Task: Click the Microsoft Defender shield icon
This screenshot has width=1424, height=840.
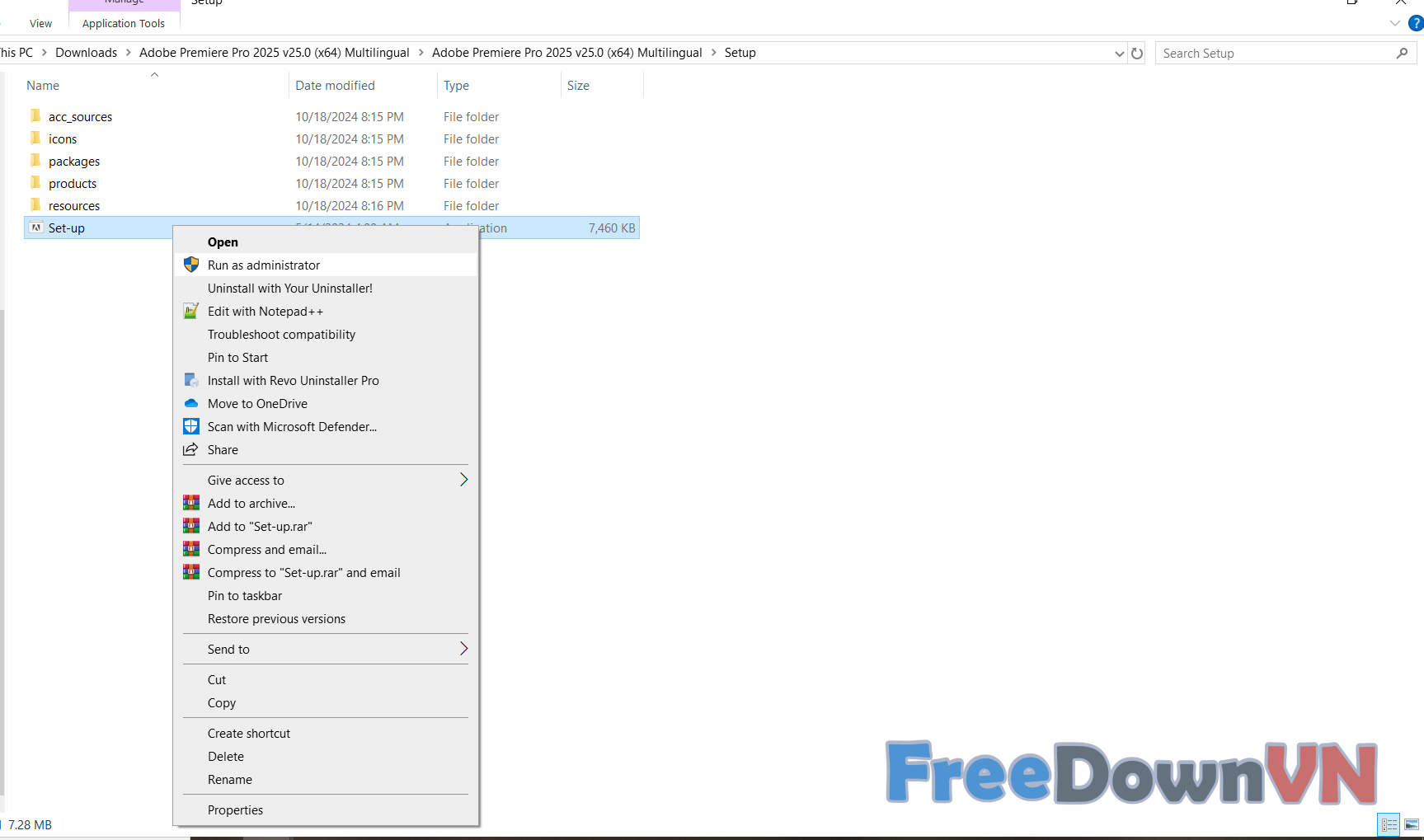Action: click(x=191, y=426)
